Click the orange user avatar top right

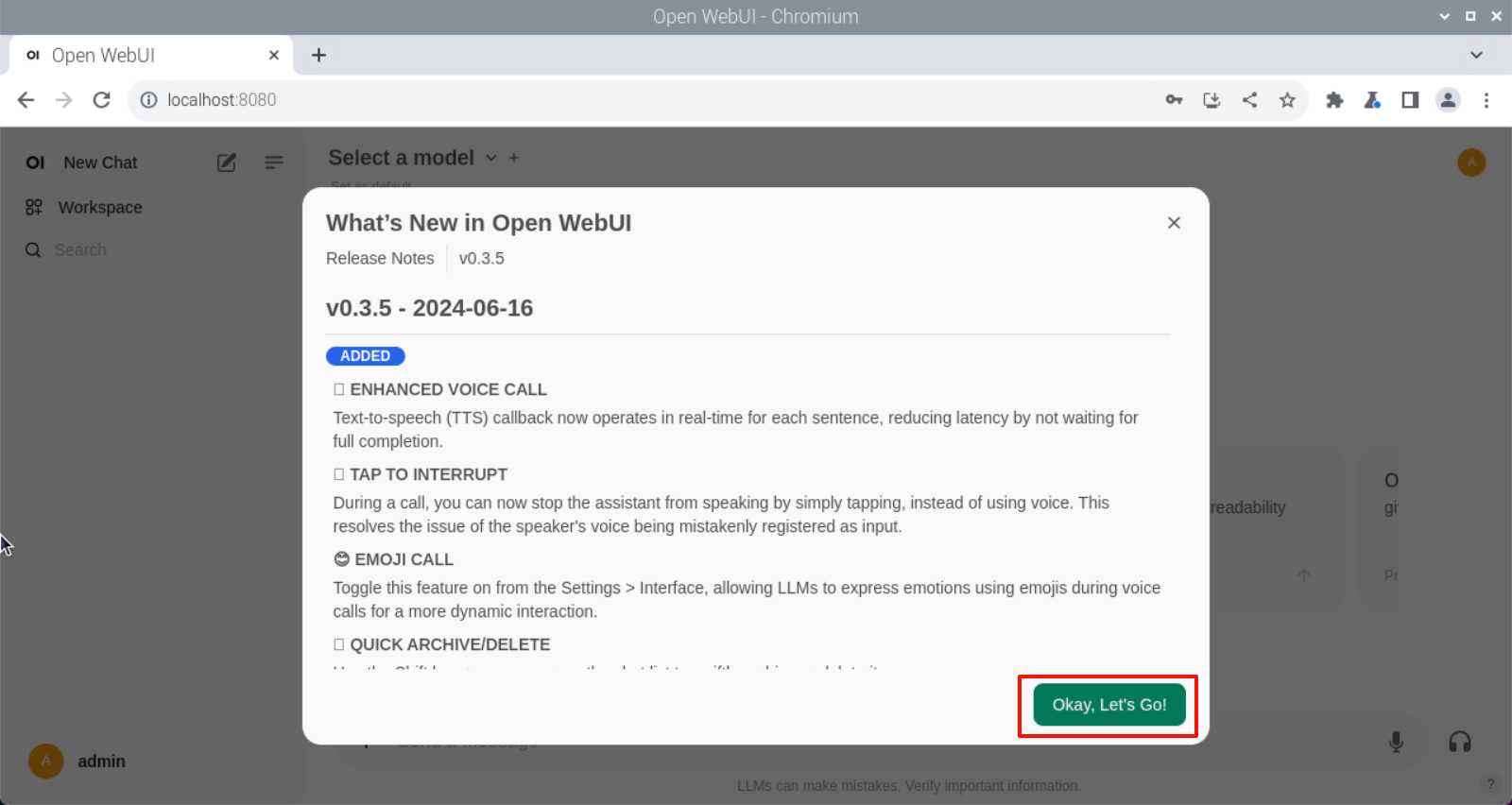(1471, 163)
